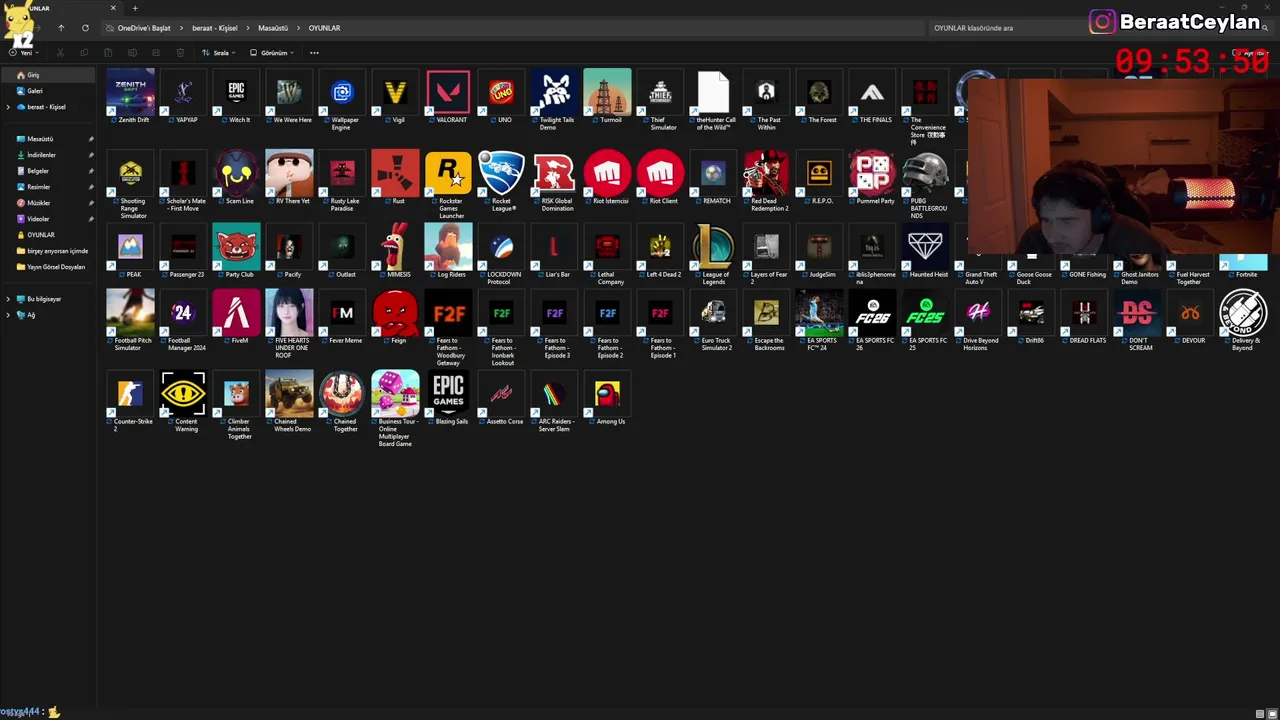This screenshot has width=1280, height=720.
Task: Open the UNO game shortcut
Action: [x=501, y=96]
